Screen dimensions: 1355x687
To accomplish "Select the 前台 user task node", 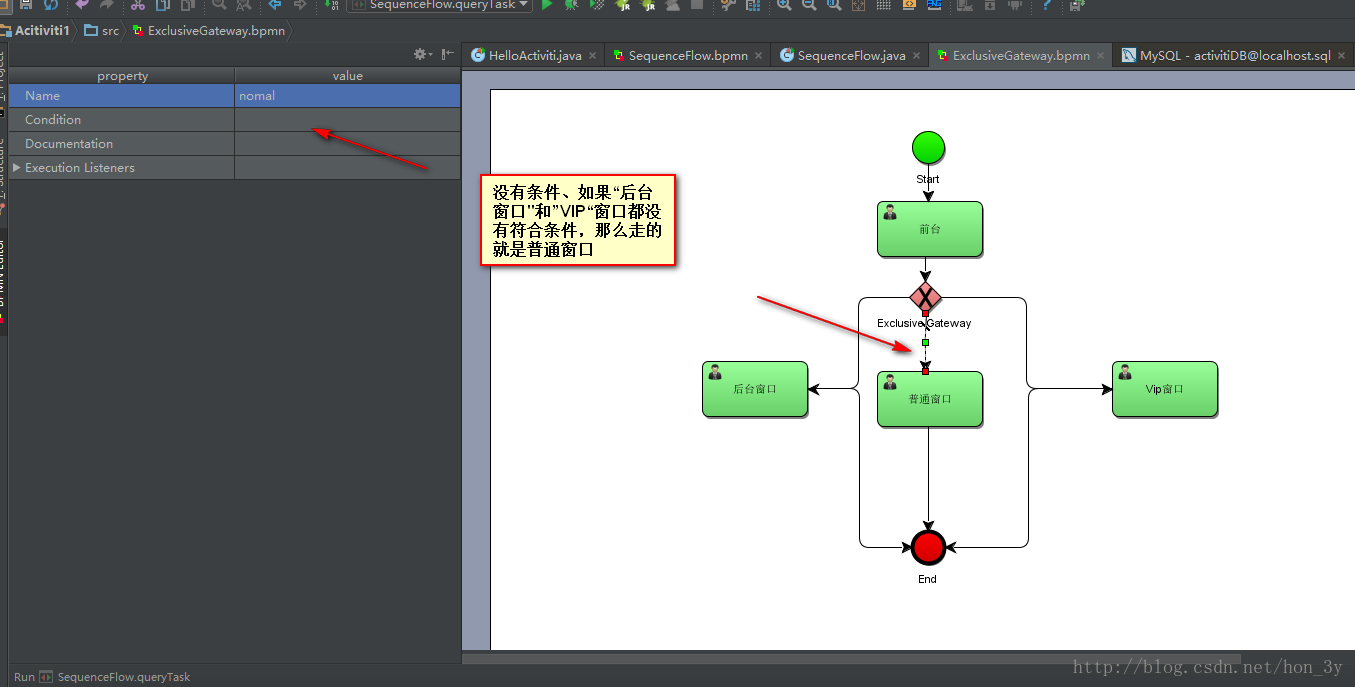I will (930, 229).
